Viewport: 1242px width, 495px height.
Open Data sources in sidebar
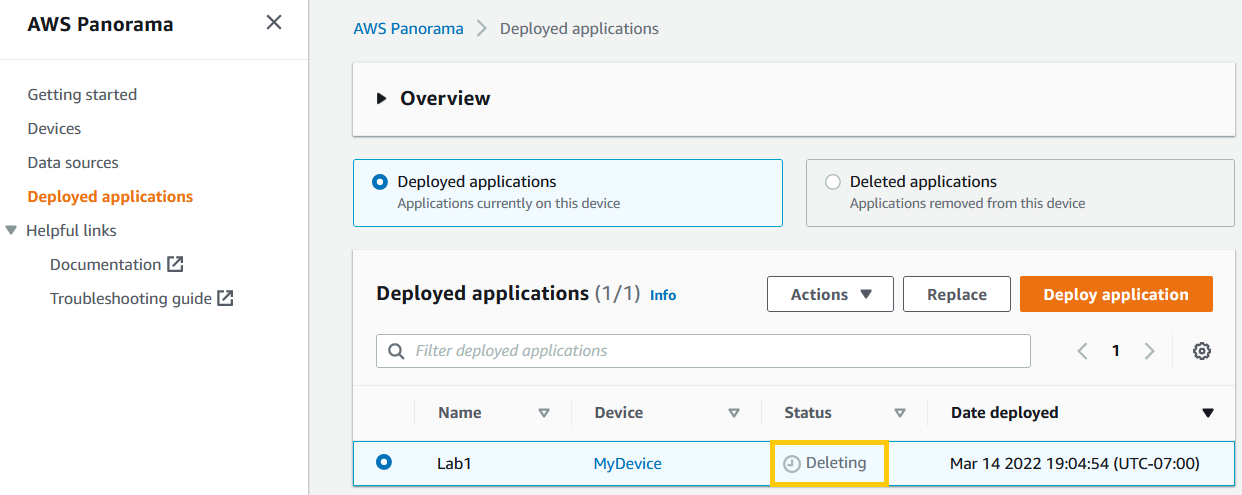click(73, 162)
